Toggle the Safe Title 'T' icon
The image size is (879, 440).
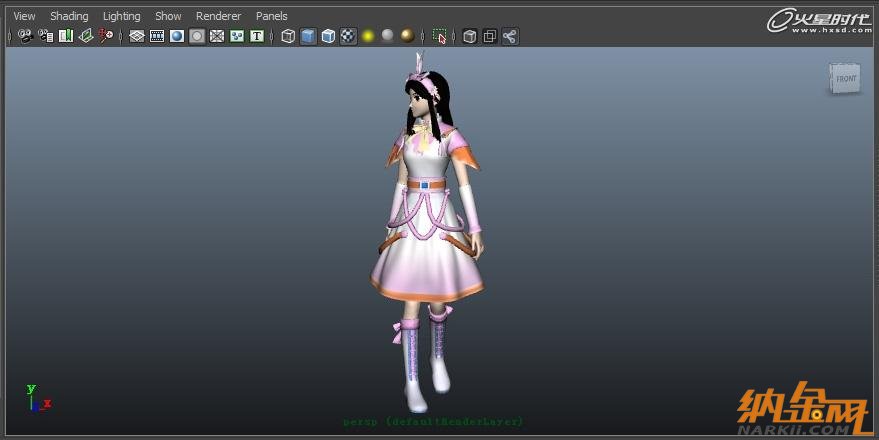click(x=257, y=36)
